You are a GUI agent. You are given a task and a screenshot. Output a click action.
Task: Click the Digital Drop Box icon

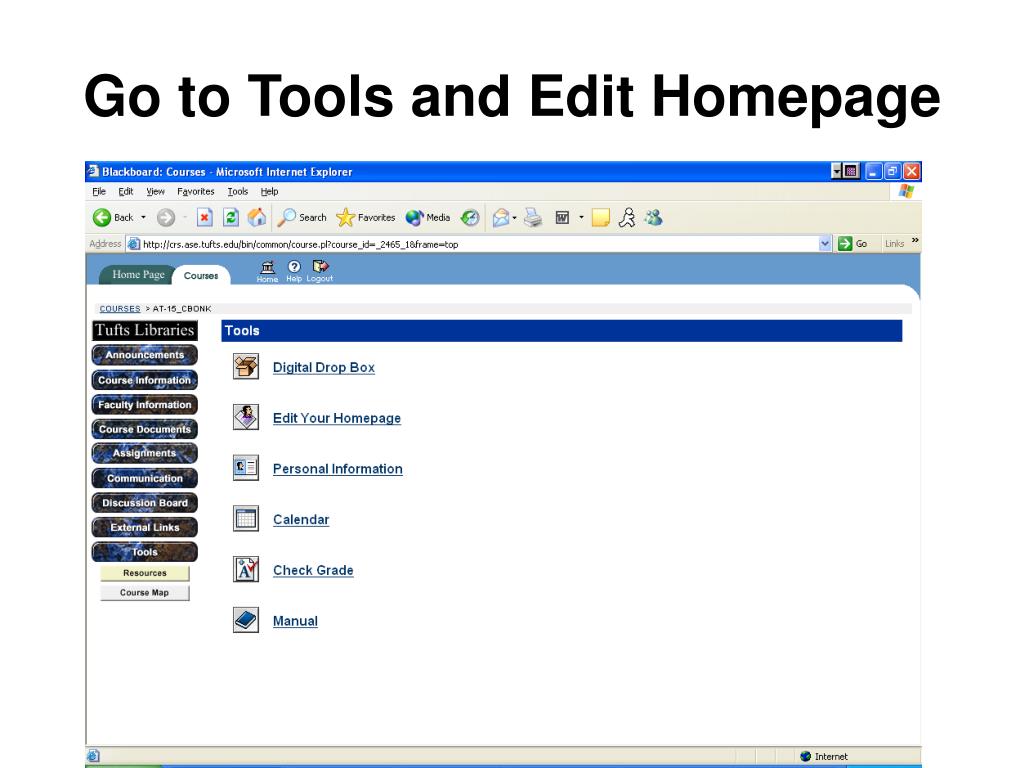click(246, 366)
